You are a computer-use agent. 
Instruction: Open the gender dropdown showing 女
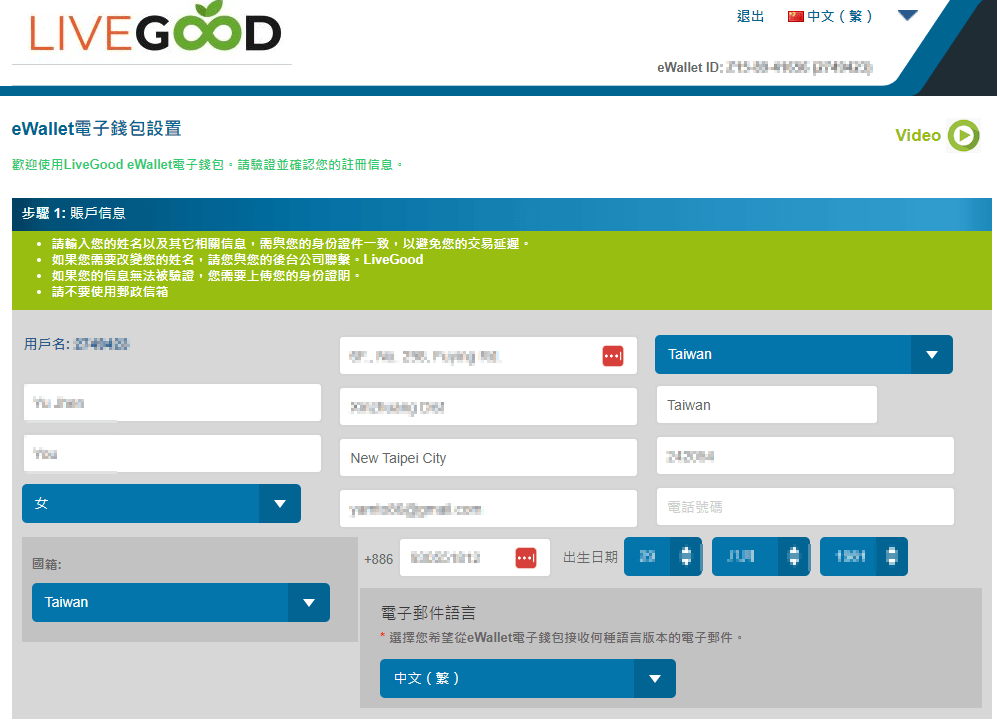161,504
